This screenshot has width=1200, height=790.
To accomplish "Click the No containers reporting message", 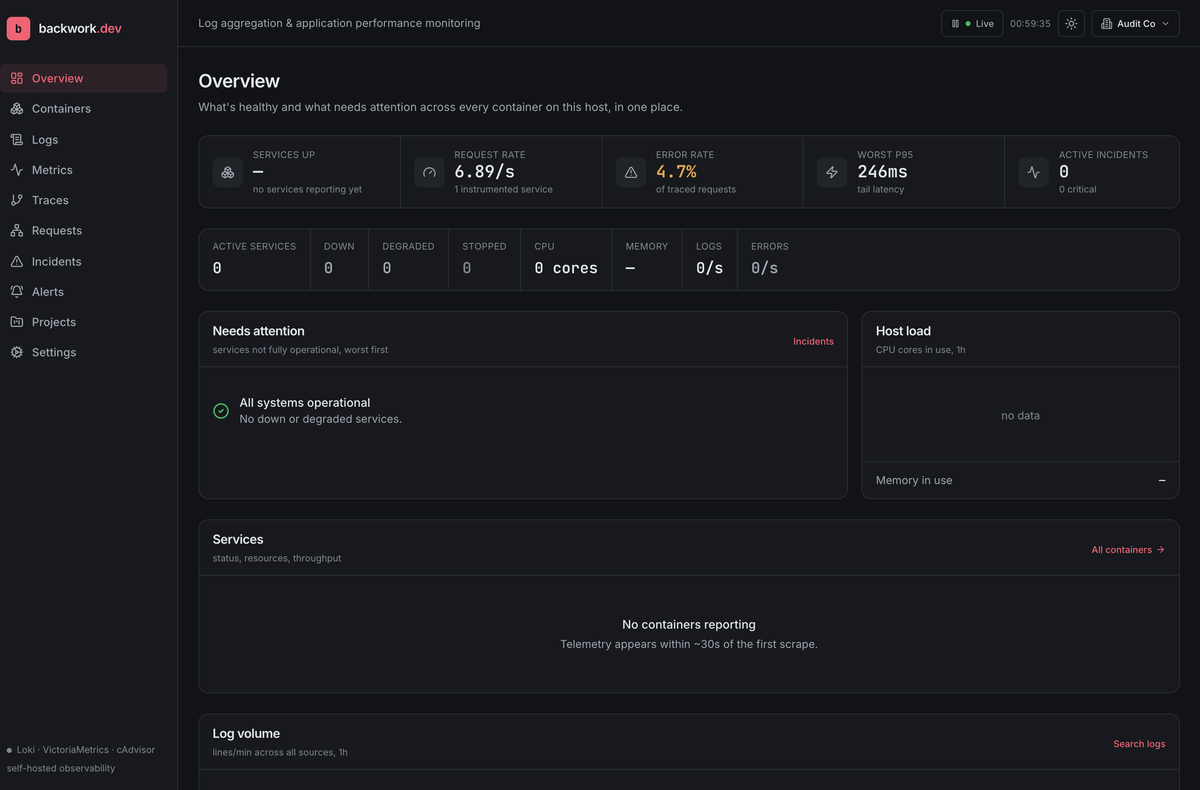I will (689, 625).
